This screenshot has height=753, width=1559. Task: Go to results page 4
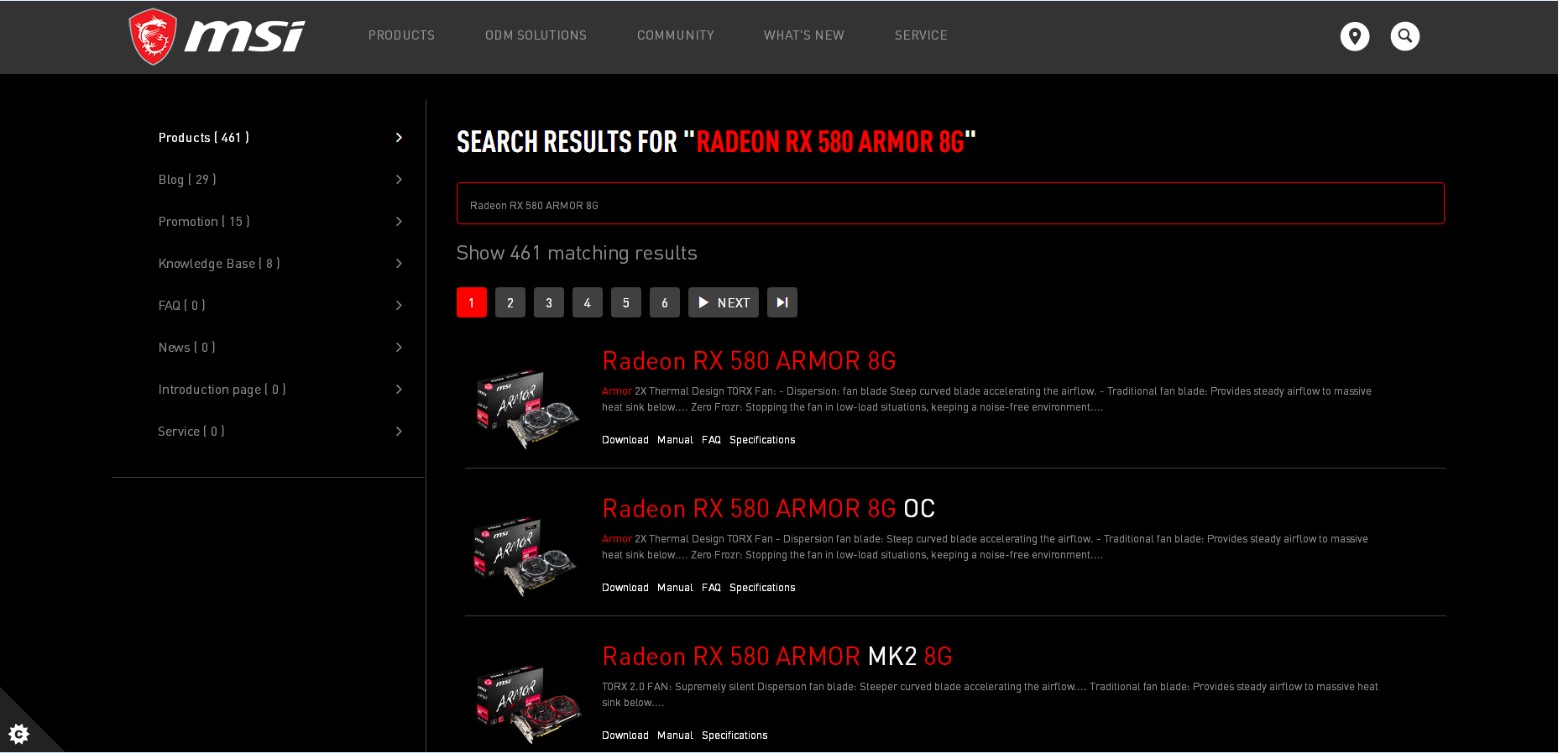587,302
